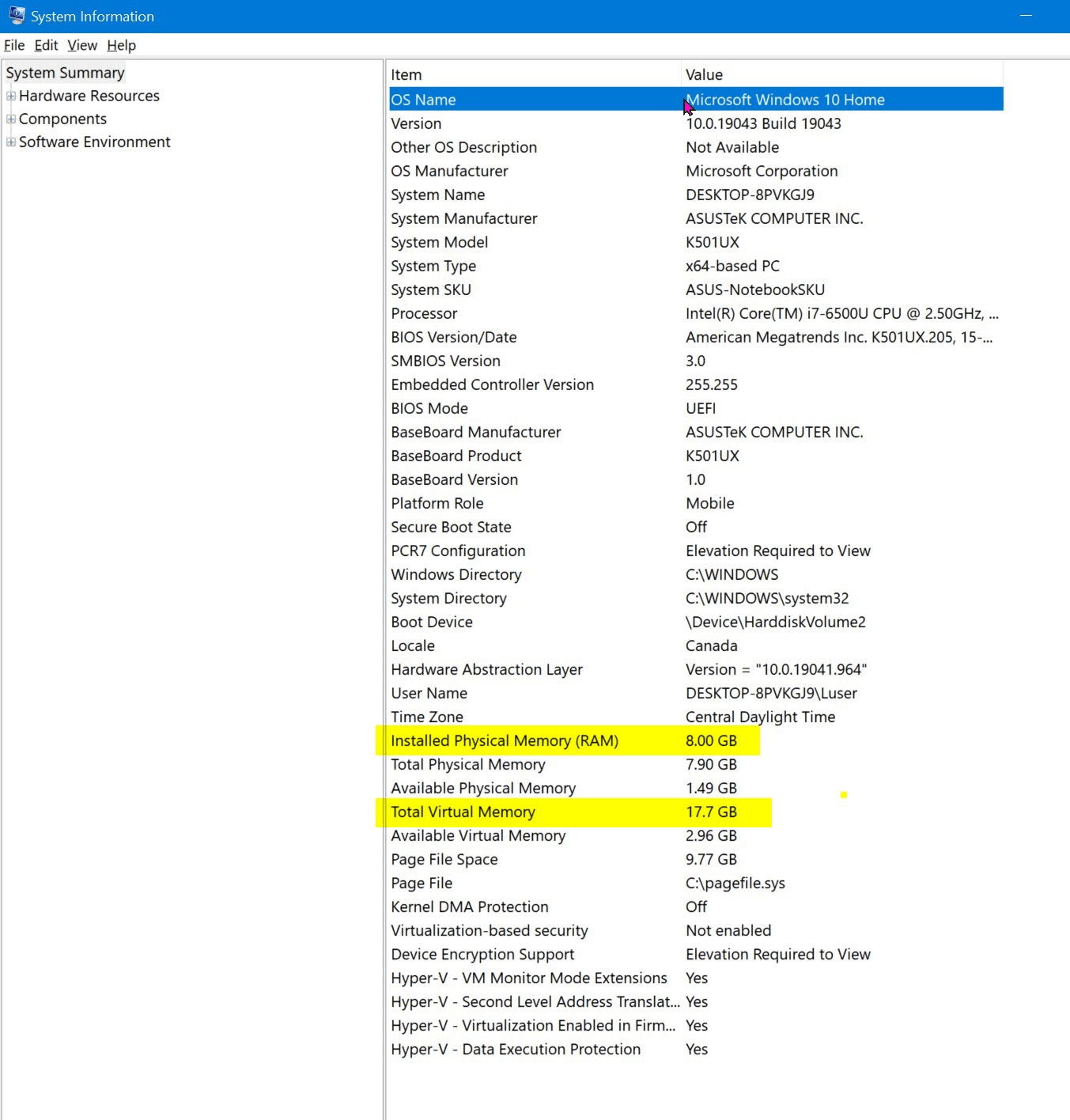The image size is (1070, 1120).
Task: Open the Edit menu
Action: tap(46, 45)
